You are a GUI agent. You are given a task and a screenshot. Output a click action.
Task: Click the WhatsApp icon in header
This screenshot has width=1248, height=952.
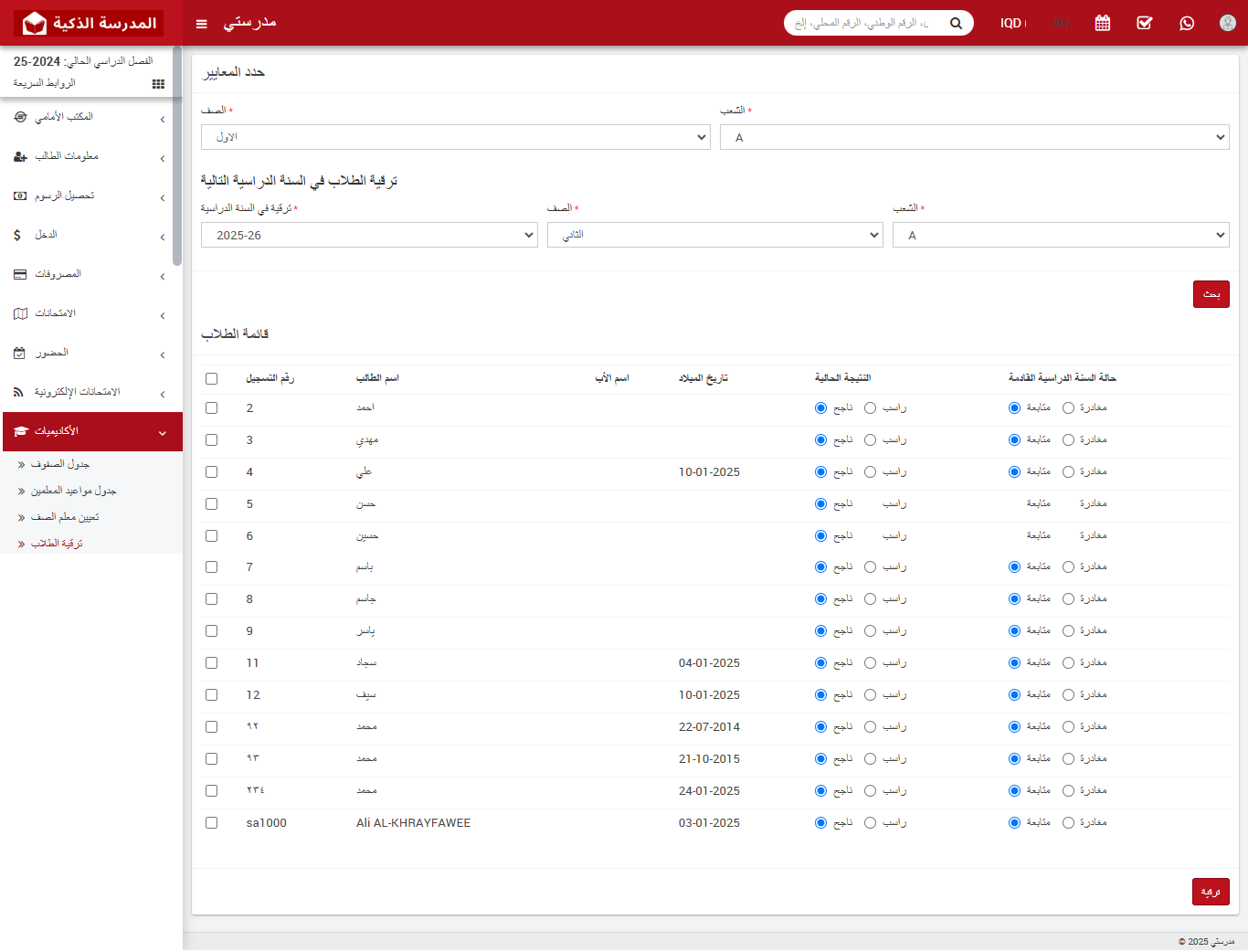point(1187,23)
